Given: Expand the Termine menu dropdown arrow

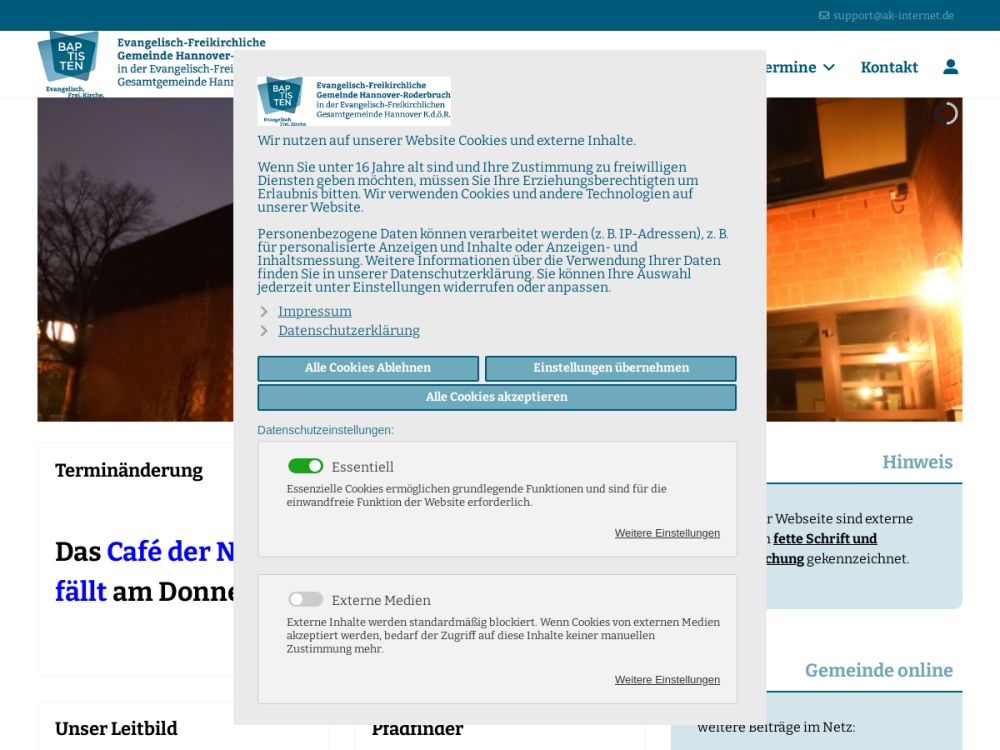Looking at the screenshot, I should [x=828, y=68].
